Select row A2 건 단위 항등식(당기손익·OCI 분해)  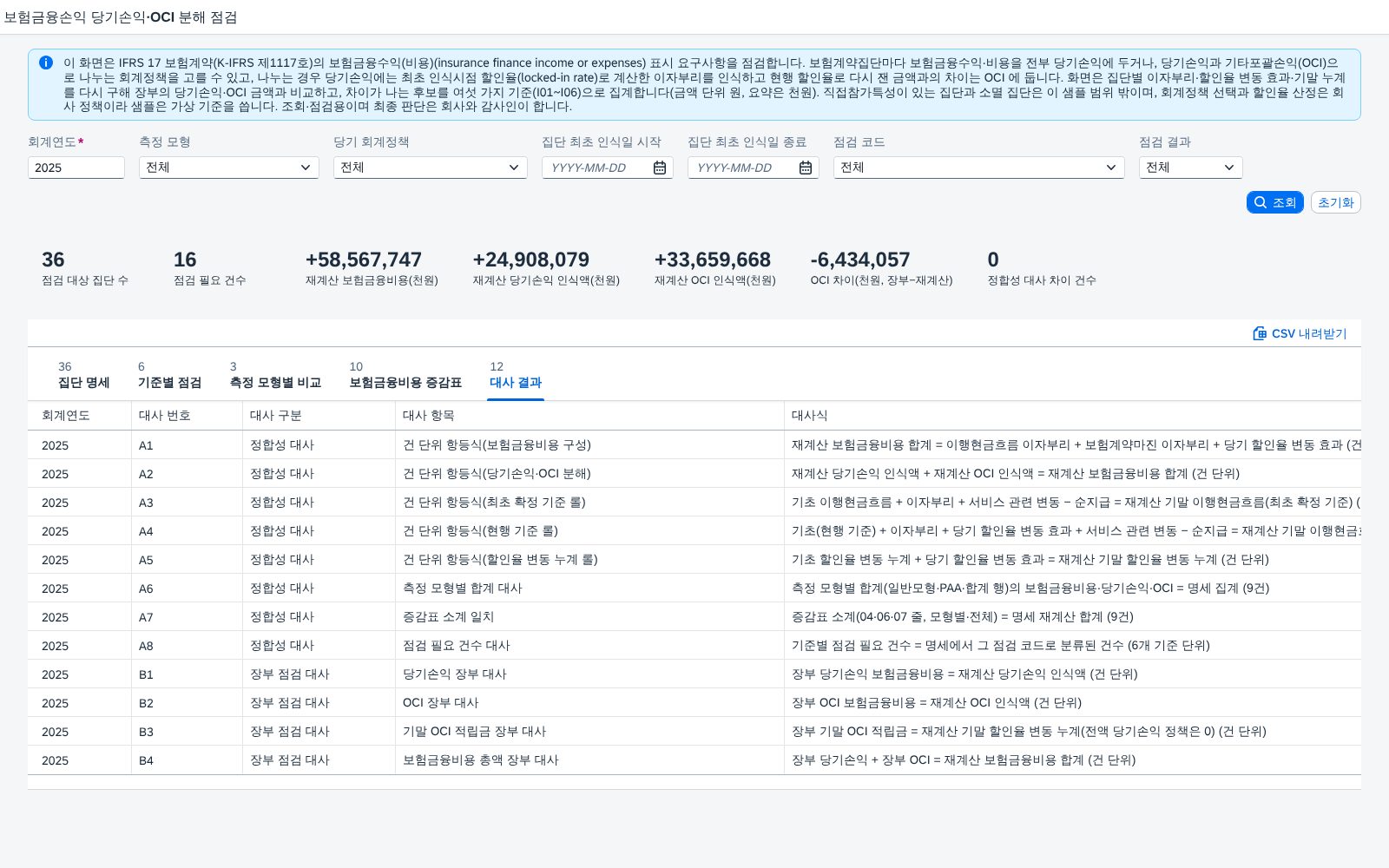(694, 474)
